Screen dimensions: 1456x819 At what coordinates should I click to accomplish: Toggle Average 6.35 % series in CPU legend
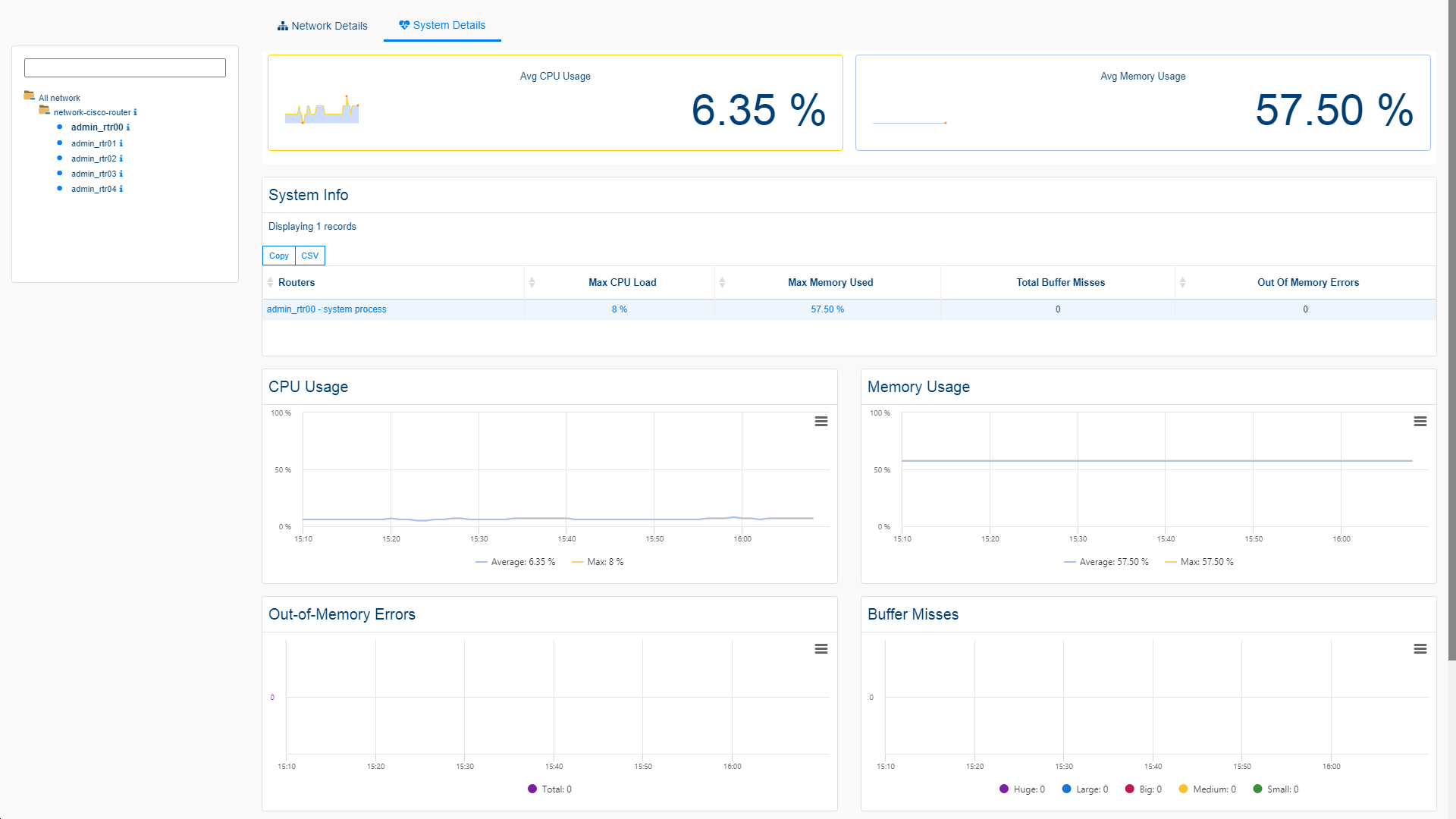(516, 562)
